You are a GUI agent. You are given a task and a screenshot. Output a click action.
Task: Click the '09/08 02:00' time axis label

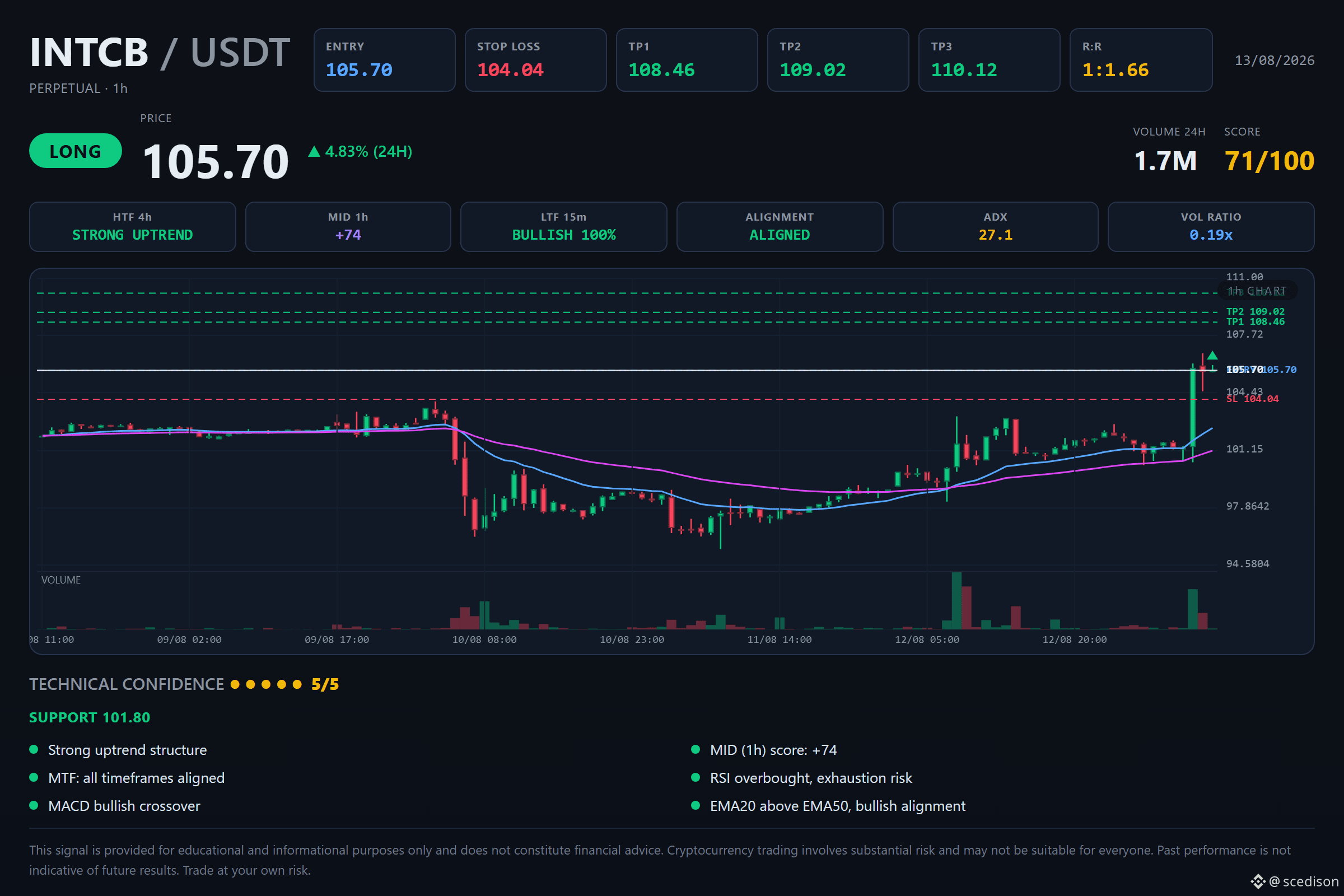pyautogui.click(x=189, y=640)
